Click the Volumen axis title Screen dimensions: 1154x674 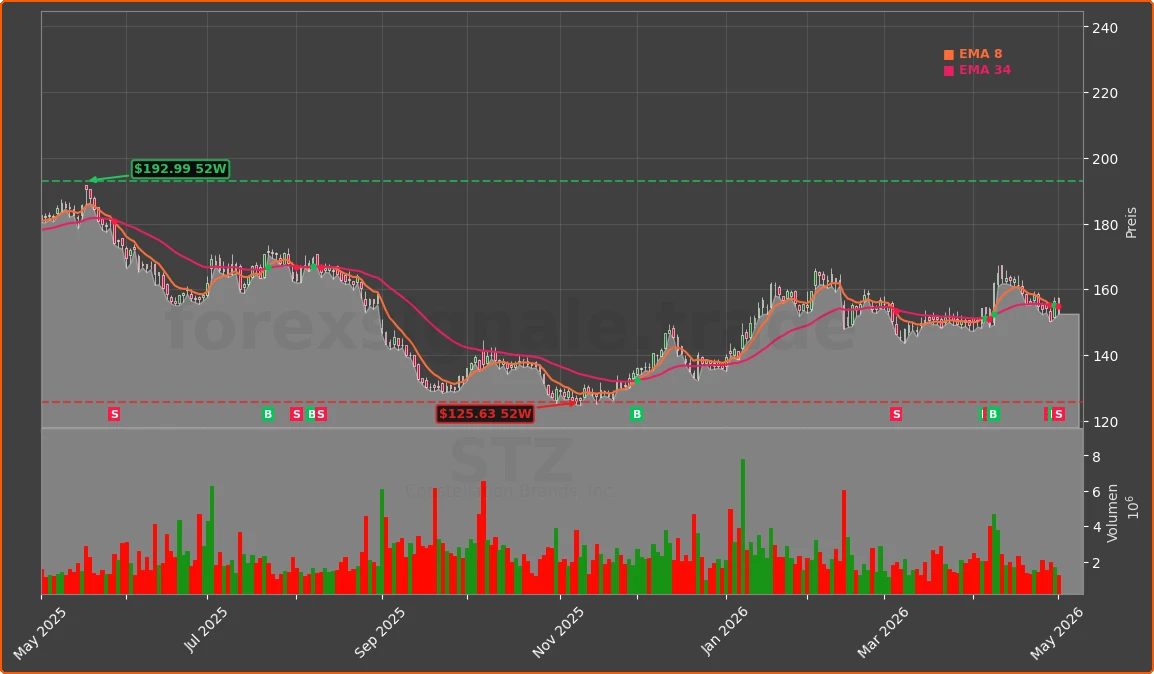coord(1112,513)
